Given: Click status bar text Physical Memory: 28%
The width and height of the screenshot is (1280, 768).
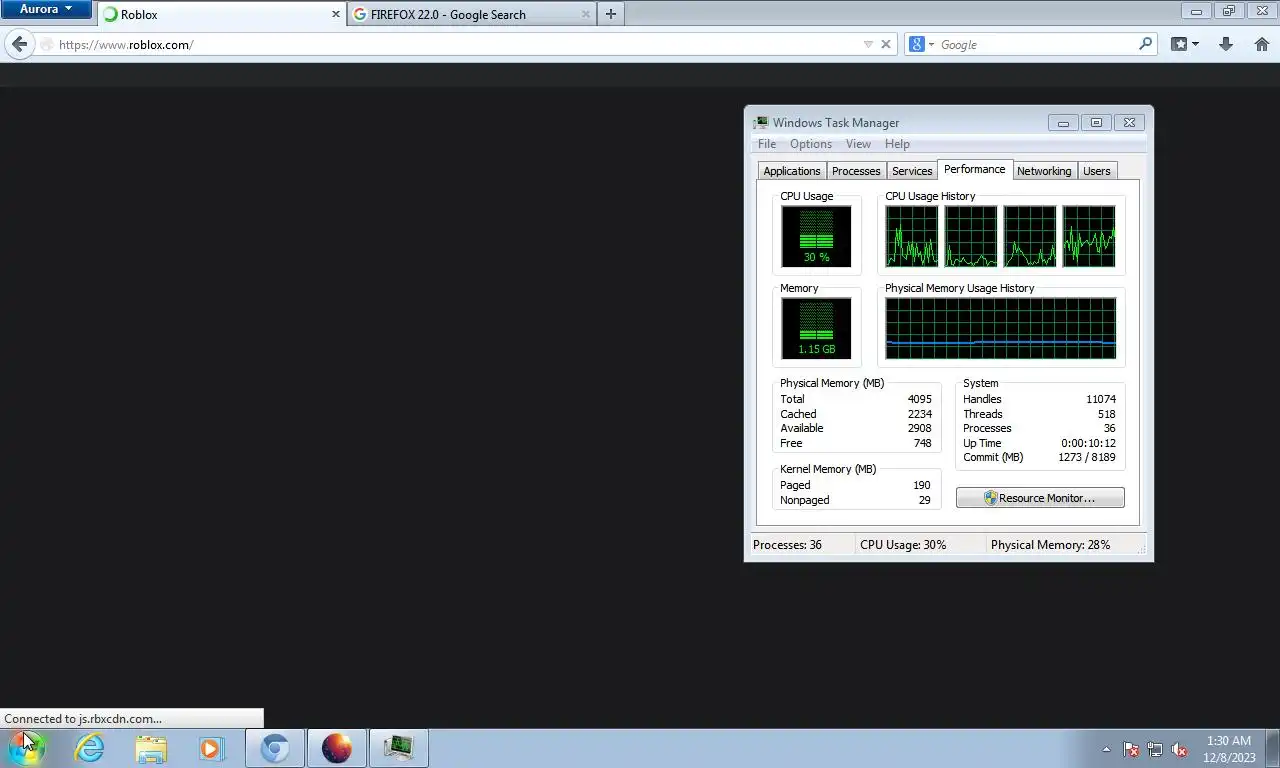Looking at the screenshot, I should [x=1050, y=545].
